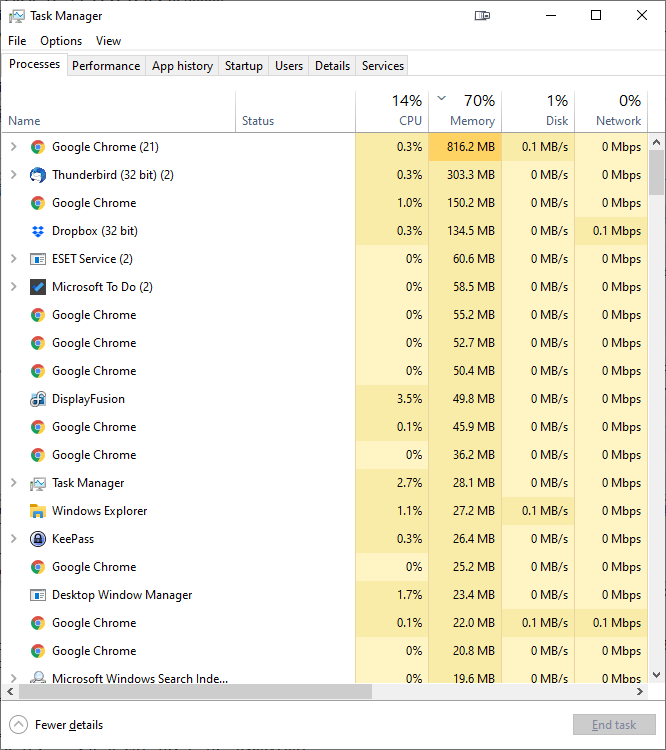This screenshot has height=750, width=666.
Task: Expand the Microsoft Windows Search Indexer group
Action: tap(14, 678)
